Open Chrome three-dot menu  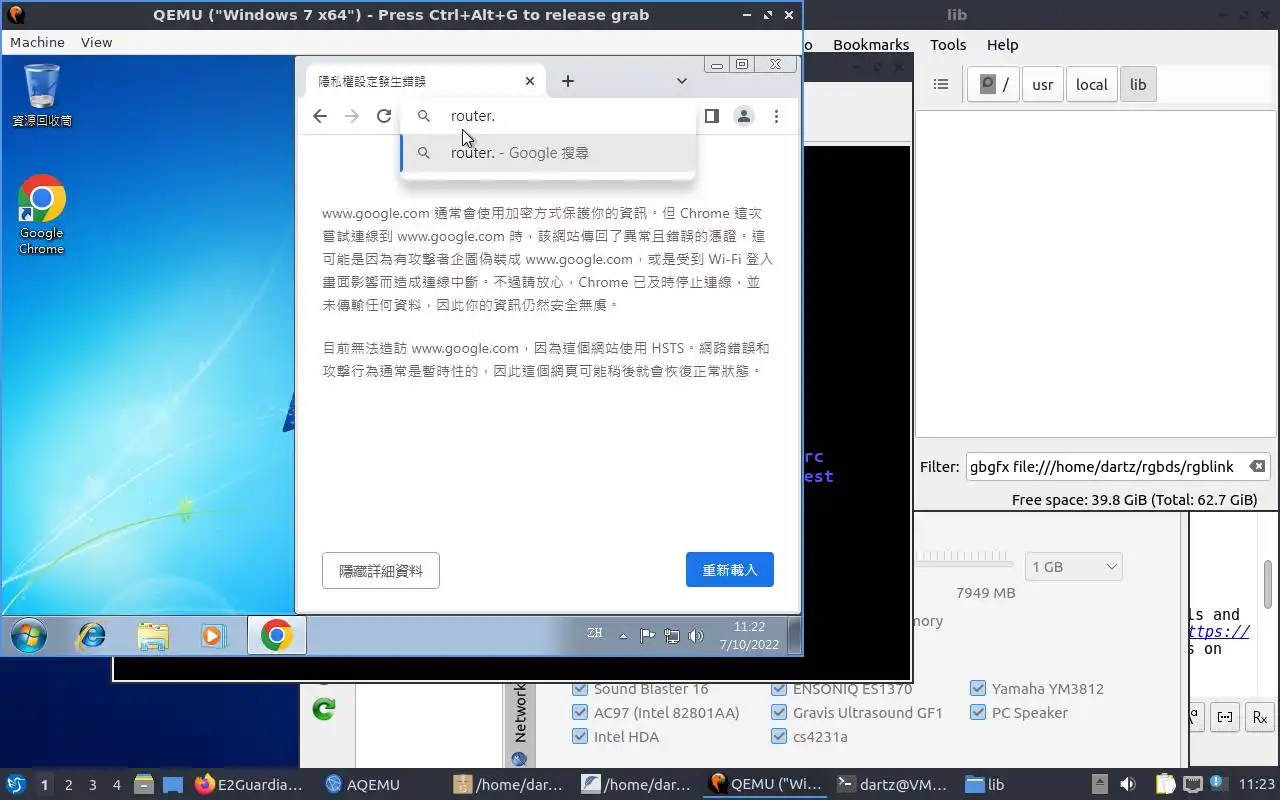(776, 116)
